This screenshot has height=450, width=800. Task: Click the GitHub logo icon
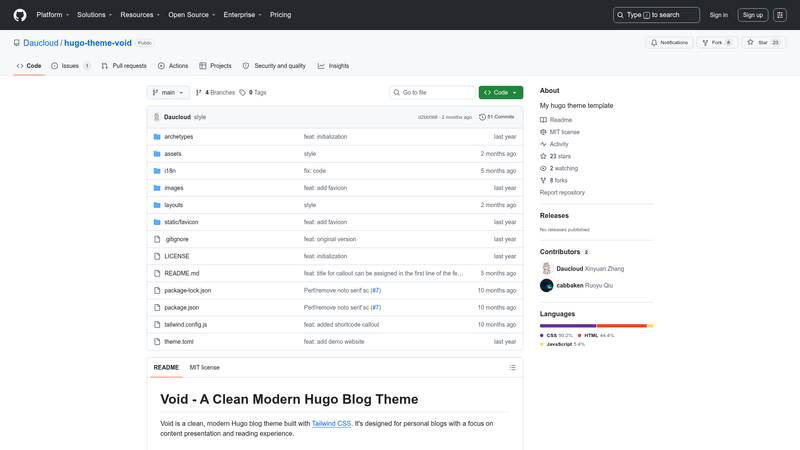[x=20, y=15]
